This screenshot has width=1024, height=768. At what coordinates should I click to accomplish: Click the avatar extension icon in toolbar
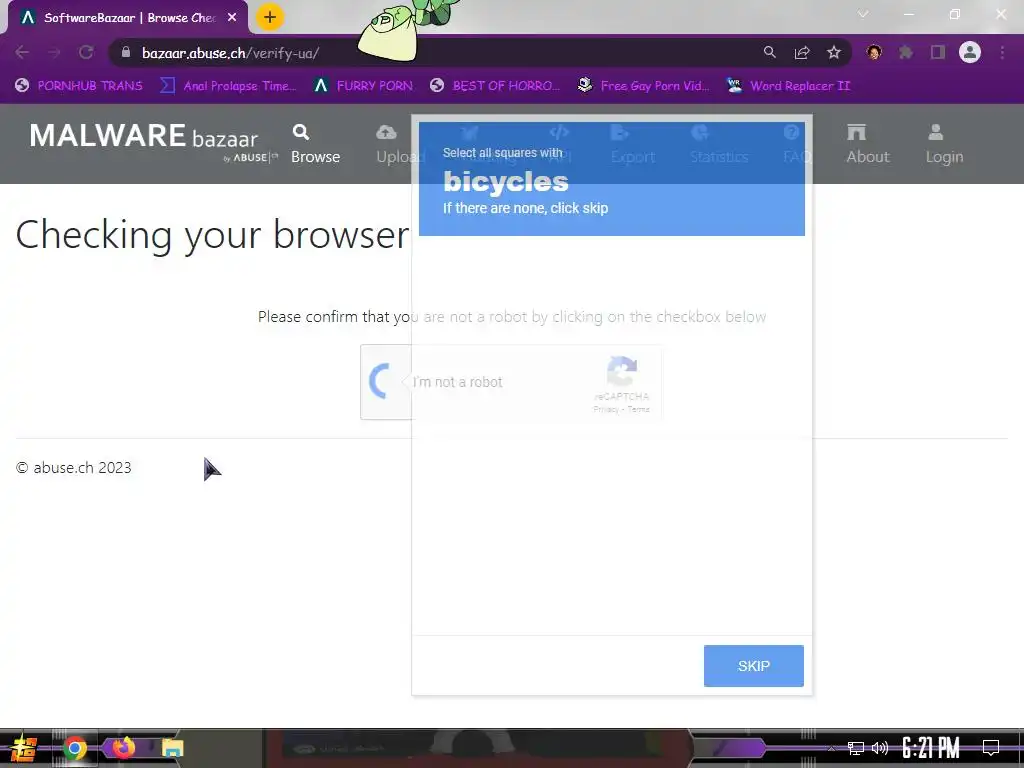coord(874,52)
